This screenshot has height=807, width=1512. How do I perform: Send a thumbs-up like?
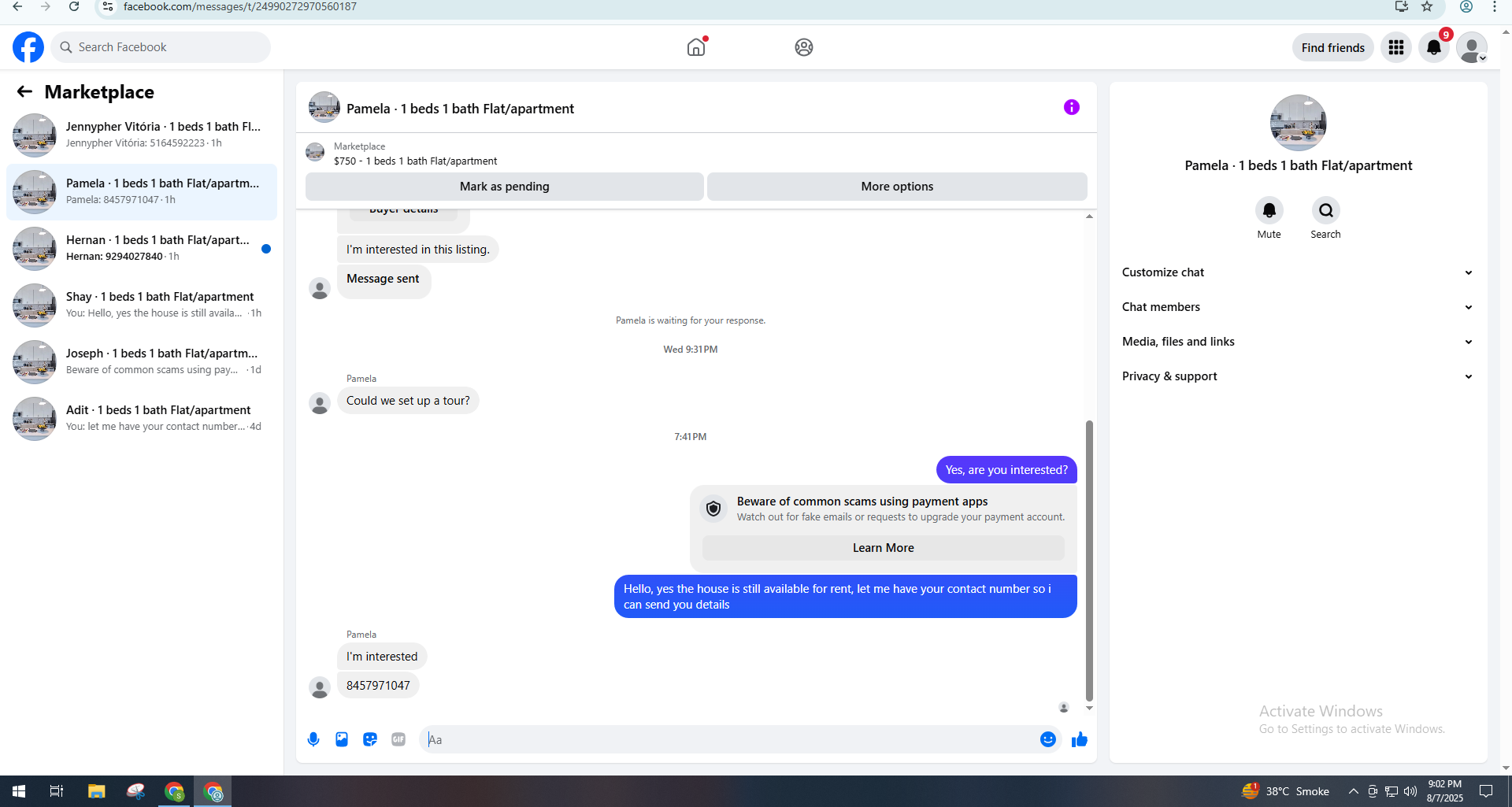pyautogui.click(x=1080, y=739)
